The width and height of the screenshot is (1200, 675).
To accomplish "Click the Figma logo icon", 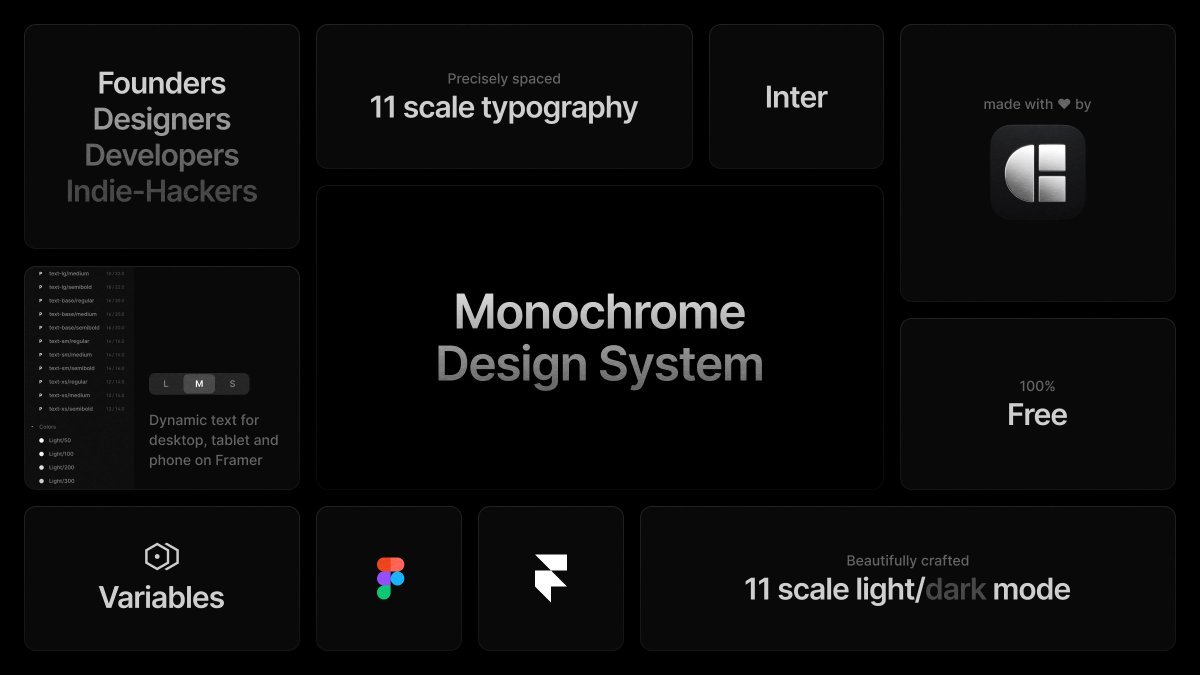I will point(390,578).
